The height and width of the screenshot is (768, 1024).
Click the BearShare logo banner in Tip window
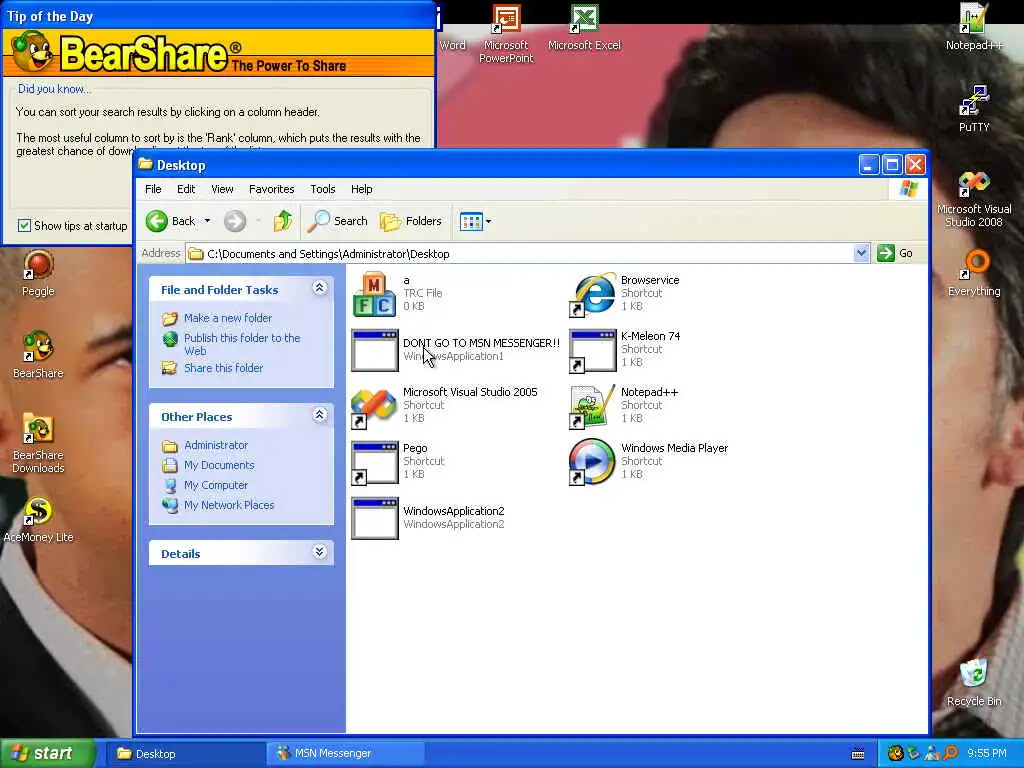coord(218,53)
